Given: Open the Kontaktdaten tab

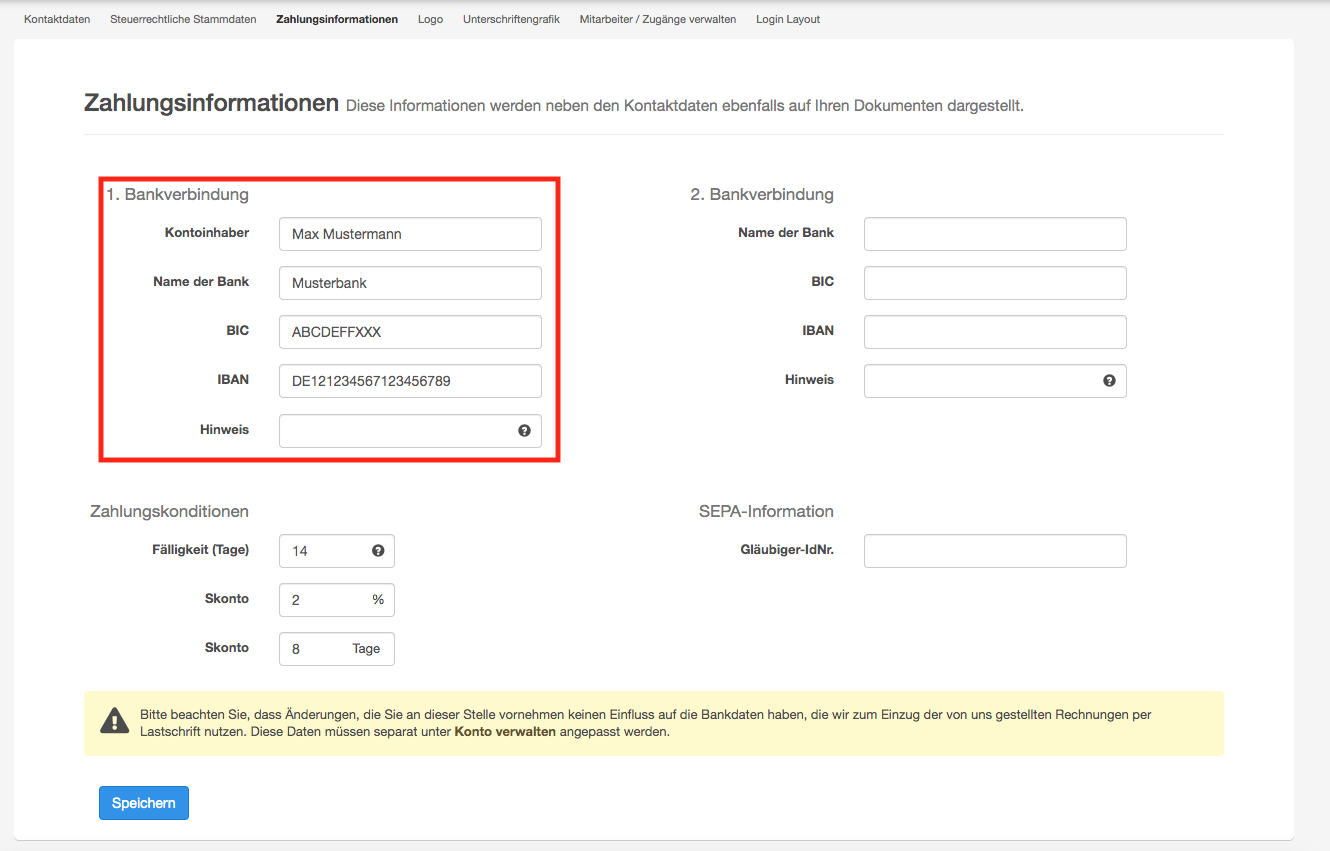Looking at the screenshot, I should point(57,19).
